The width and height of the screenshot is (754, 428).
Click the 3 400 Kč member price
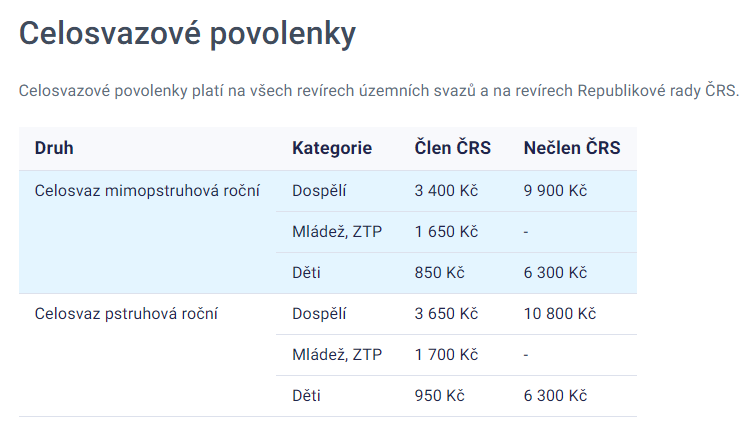pos(446,190)
